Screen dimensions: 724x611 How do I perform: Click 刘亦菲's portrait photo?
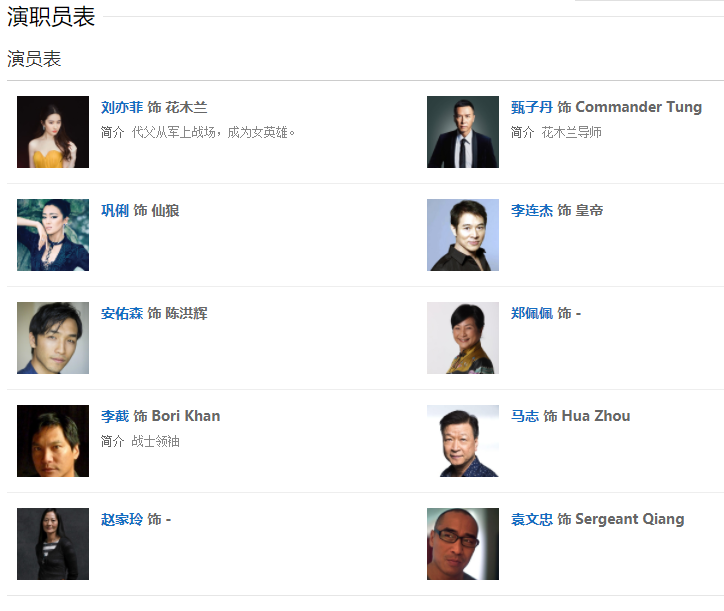pos(53,132)
